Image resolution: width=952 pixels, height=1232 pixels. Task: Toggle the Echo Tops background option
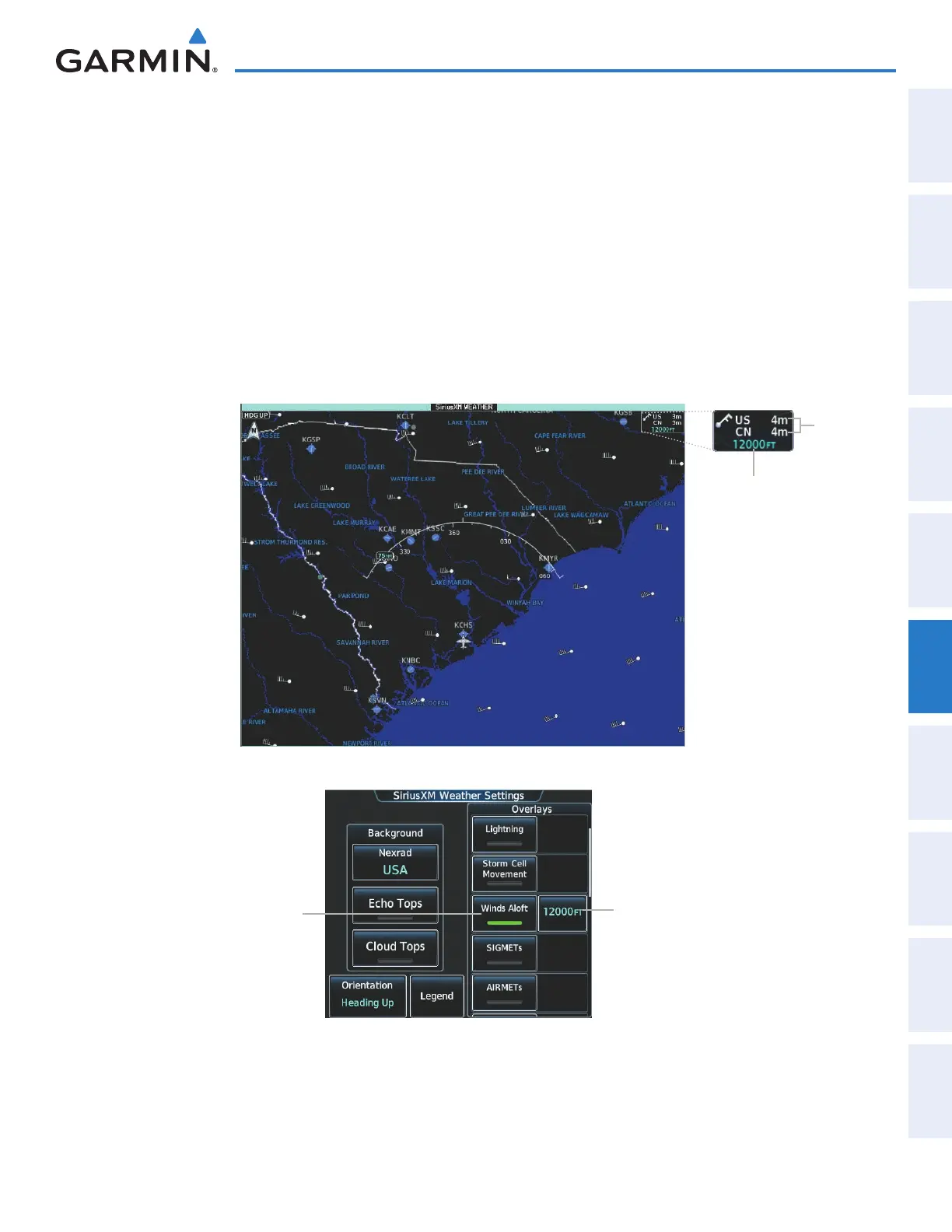click(x=395, y=905)
